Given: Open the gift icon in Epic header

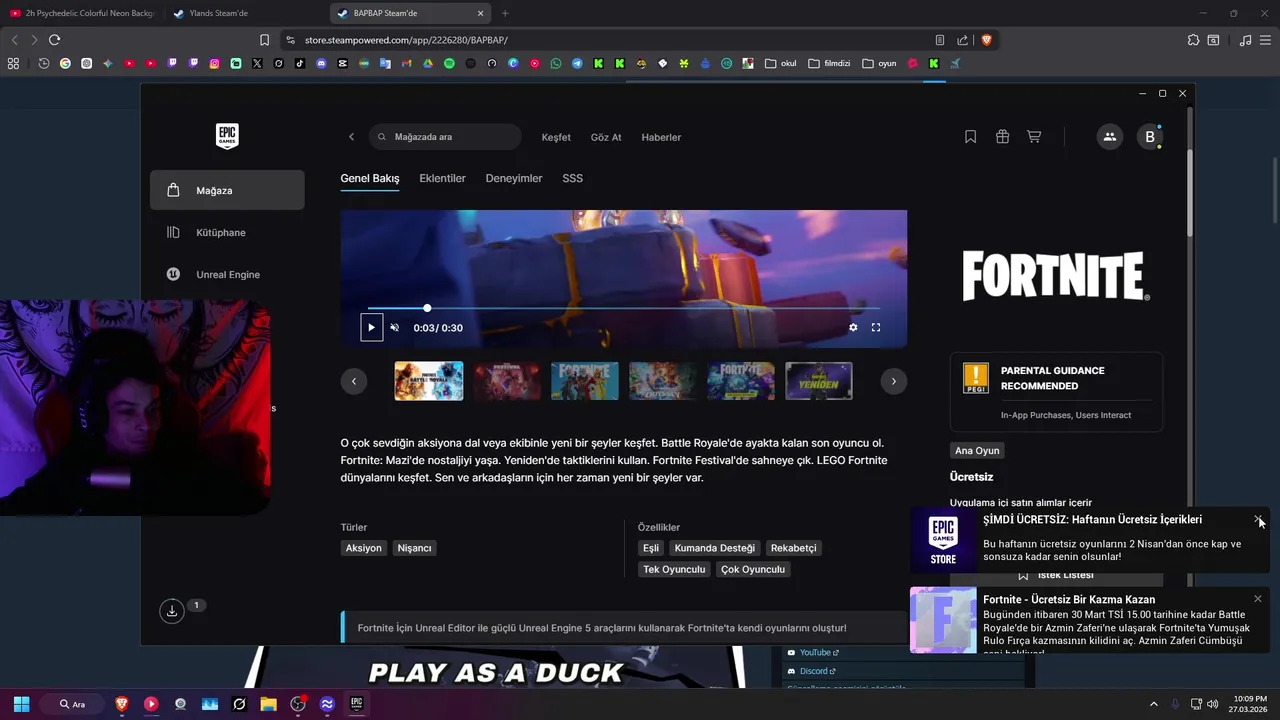Looking at the screenshot, I should coord(1002,137).
